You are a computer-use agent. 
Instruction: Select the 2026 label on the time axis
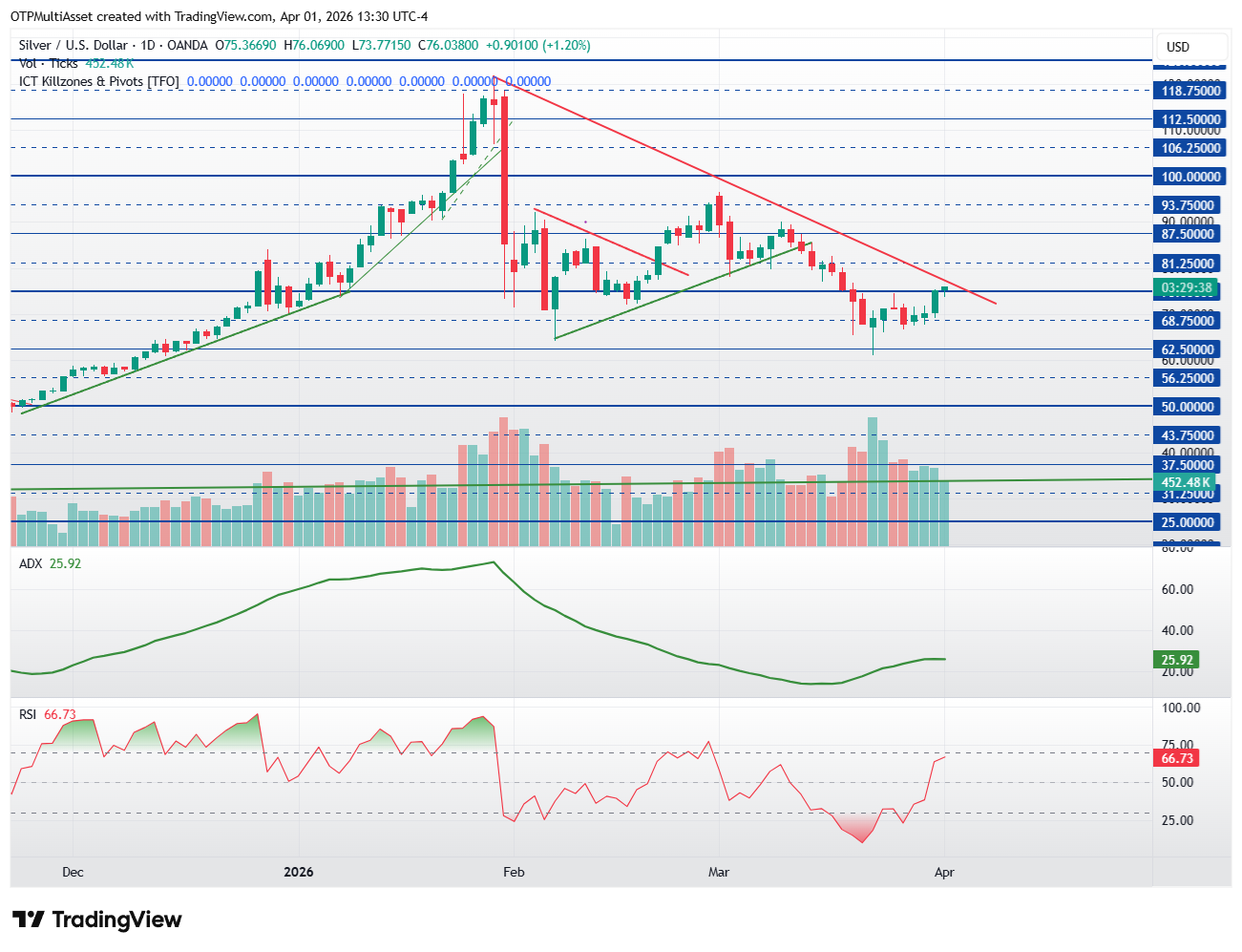click(300, 872)
